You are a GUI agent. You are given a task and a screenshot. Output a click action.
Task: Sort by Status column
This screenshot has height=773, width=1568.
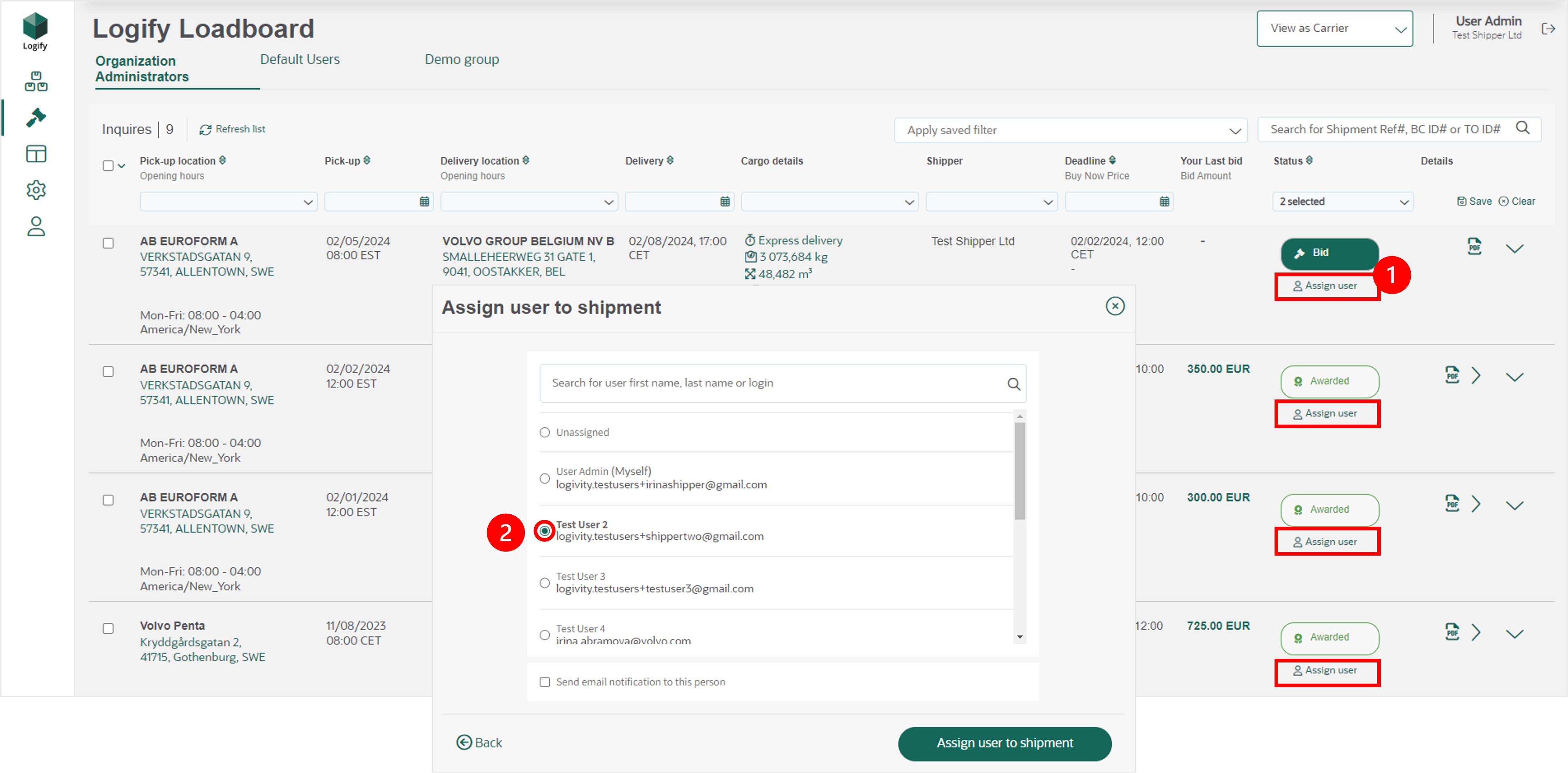point(1309,161)
